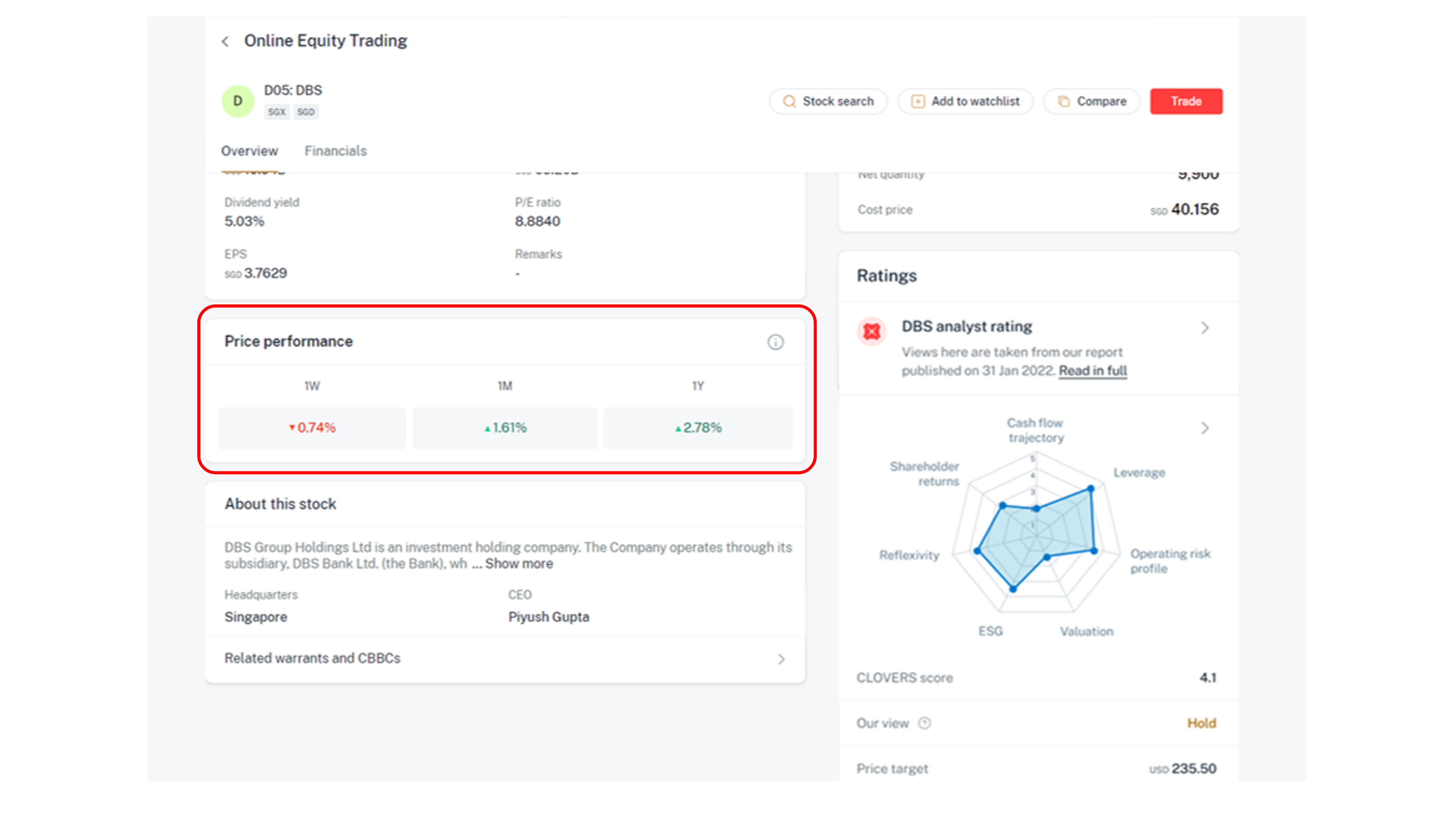The image size is (1456, 839).
Task: Click CEO name Piyush Gupta
Action: (549, 617)
